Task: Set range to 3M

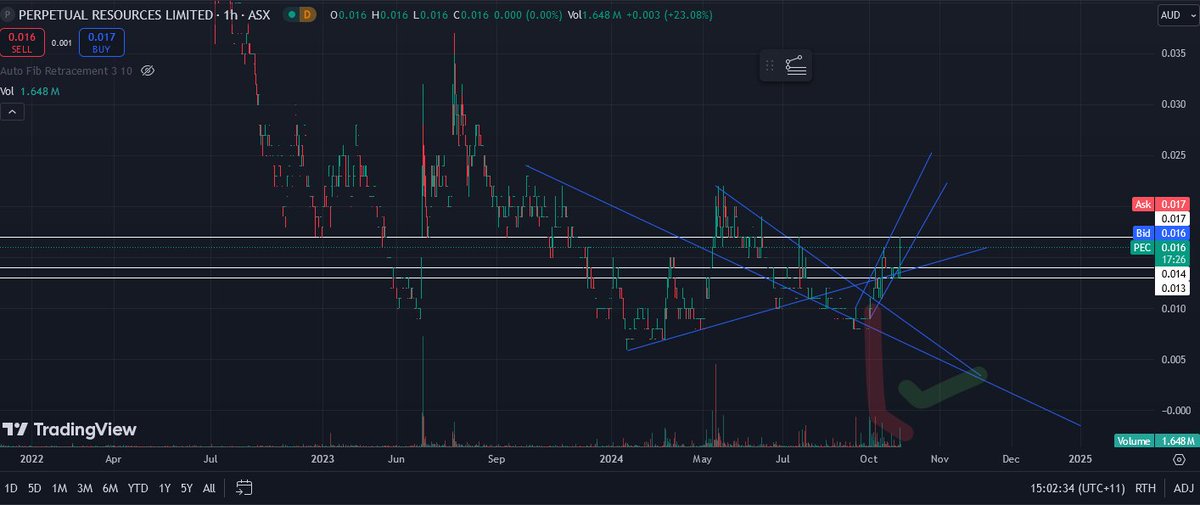Action: pos(85,488)
